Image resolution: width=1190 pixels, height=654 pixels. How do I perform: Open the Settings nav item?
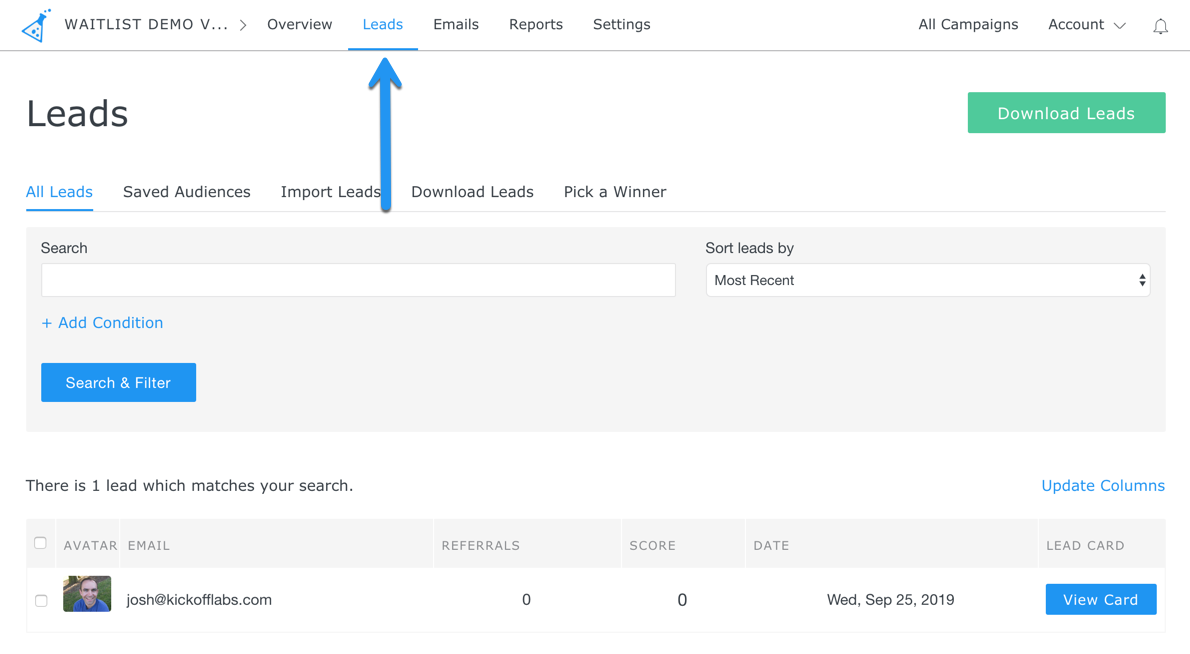621,25
